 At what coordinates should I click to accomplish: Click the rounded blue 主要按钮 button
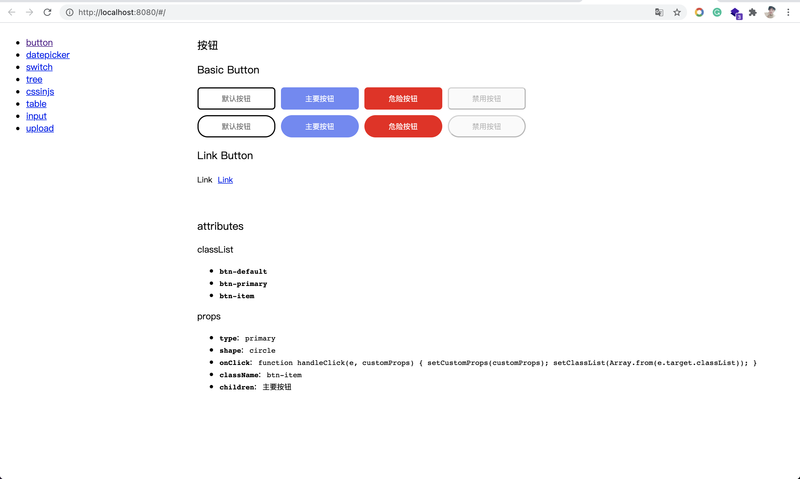coord(320,127)
